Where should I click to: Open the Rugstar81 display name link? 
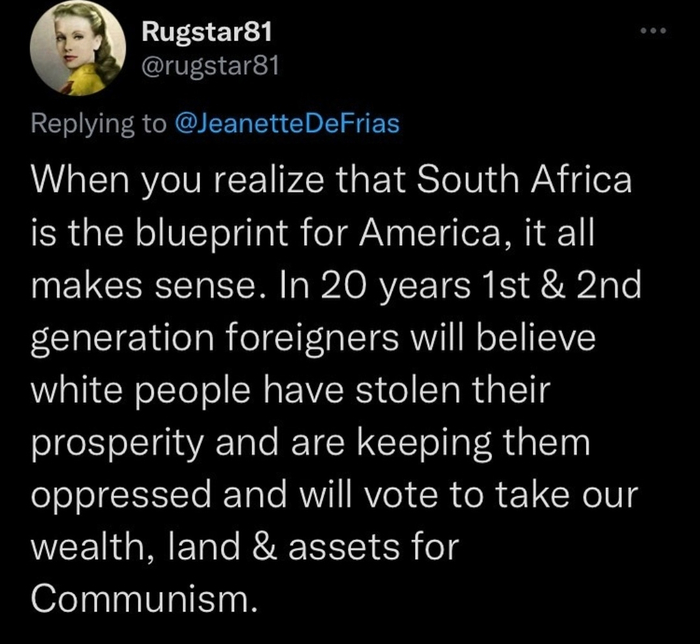coord(206,33)
